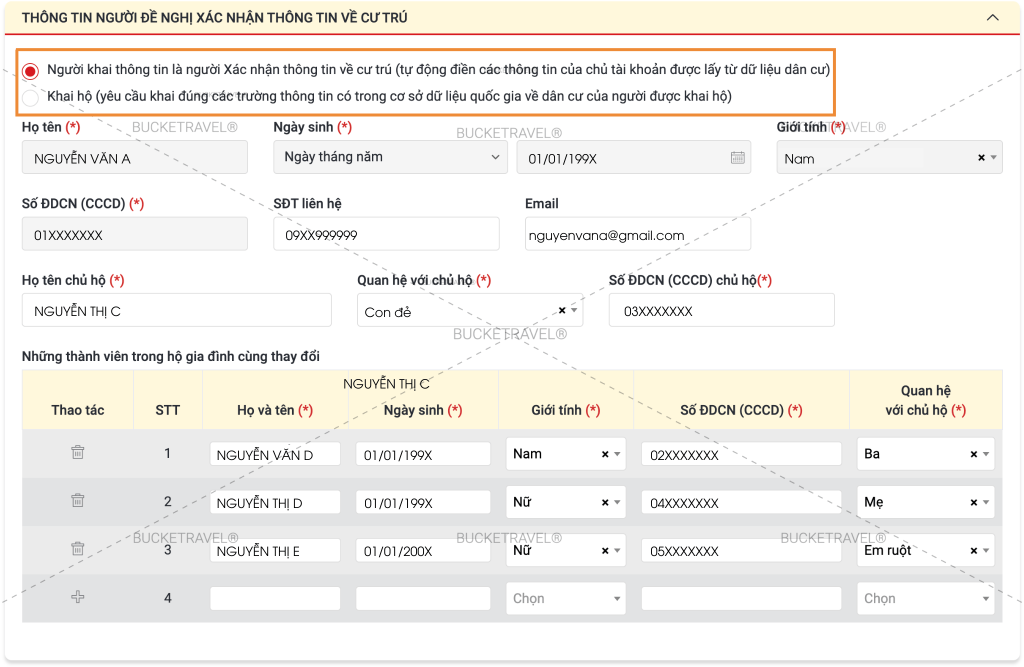Click the Email input field

[637, 235]
